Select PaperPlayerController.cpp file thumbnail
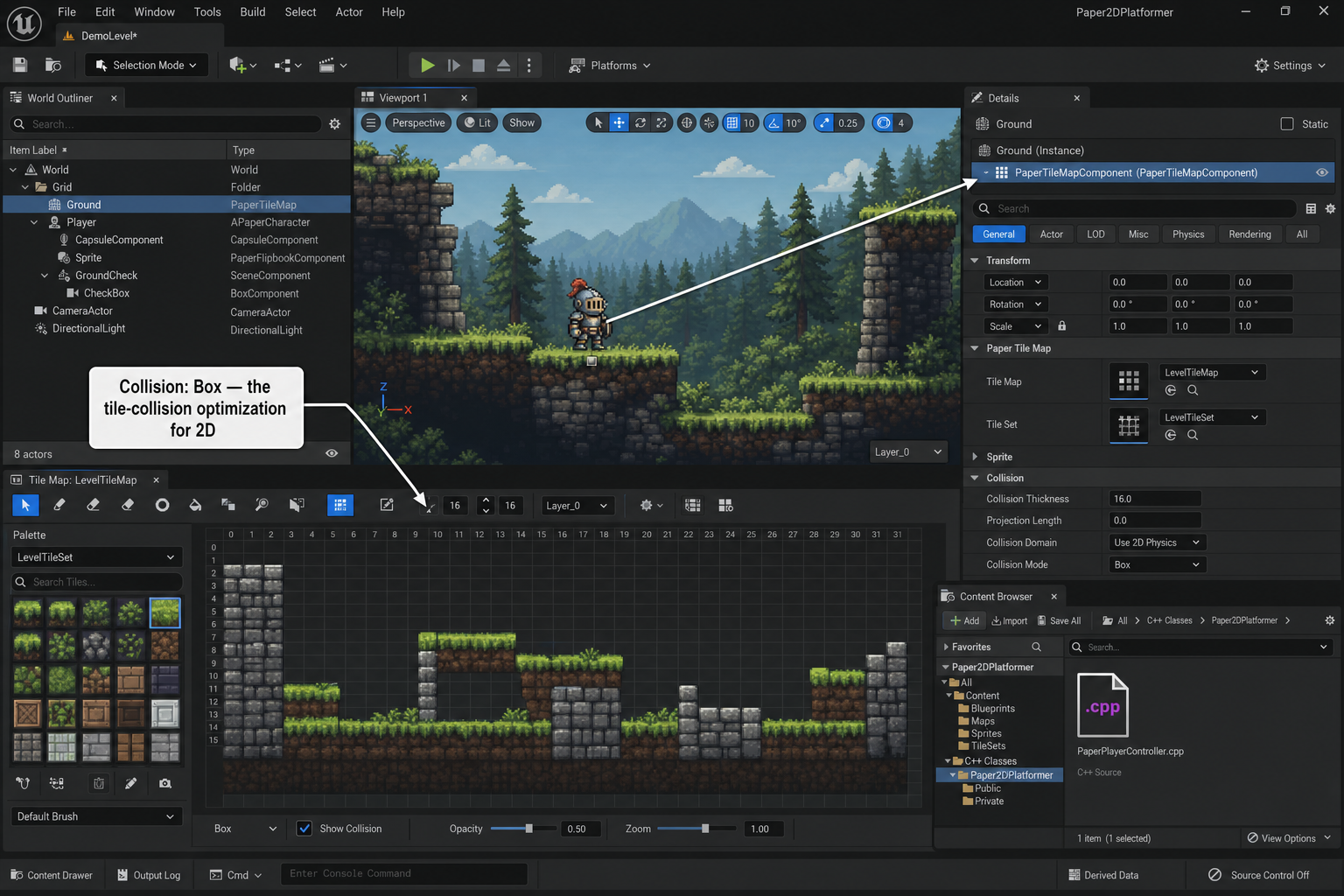The height and width of the screenshot is (896, 1344). coord(1102,706)
